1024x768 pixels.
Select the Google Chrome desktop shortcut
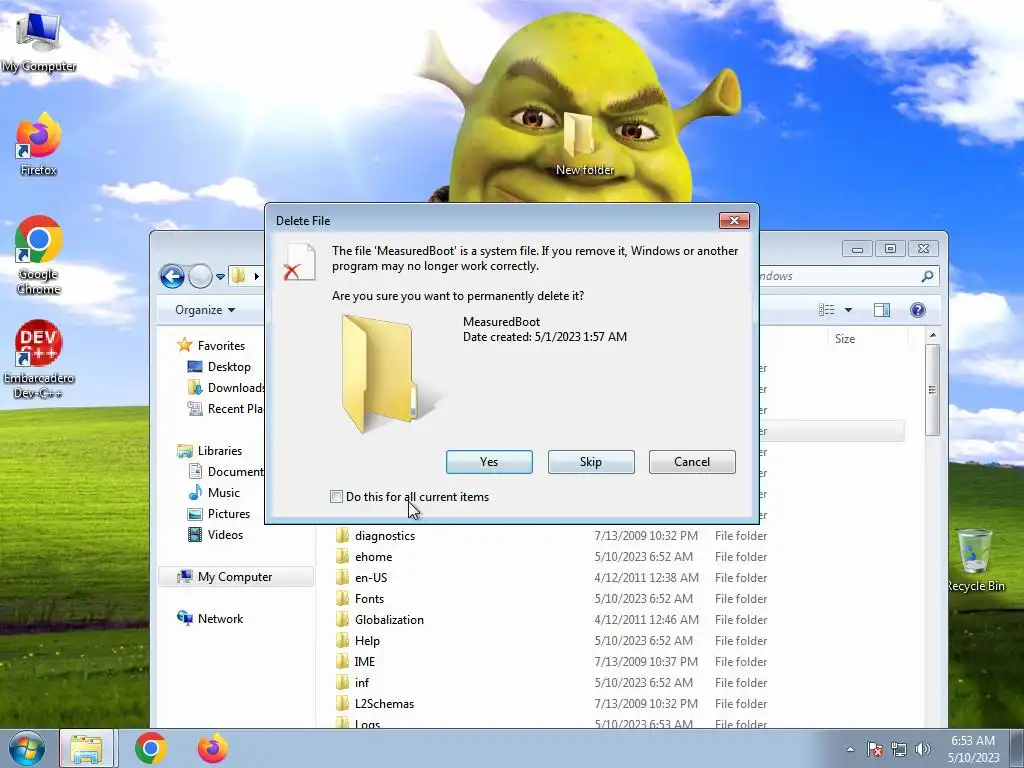point(39,255)
